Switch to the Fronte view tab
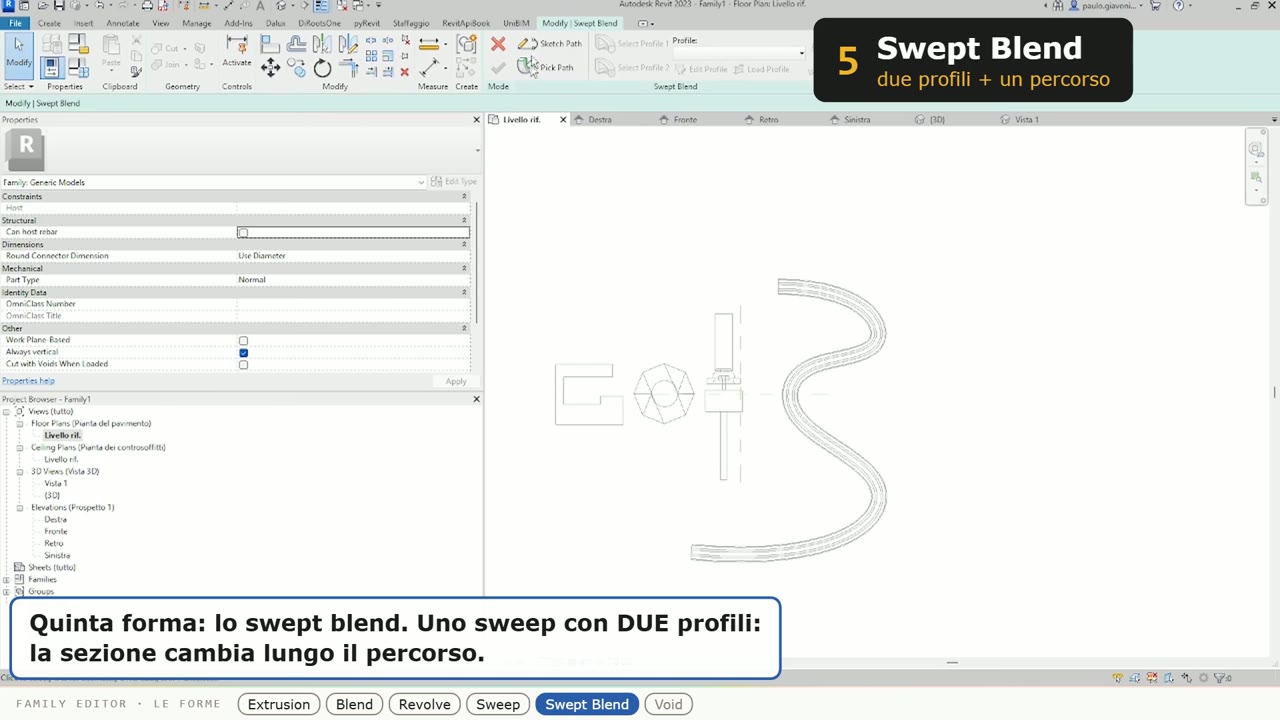Screen dimensions: 1280x720 [x=685, y=120]
